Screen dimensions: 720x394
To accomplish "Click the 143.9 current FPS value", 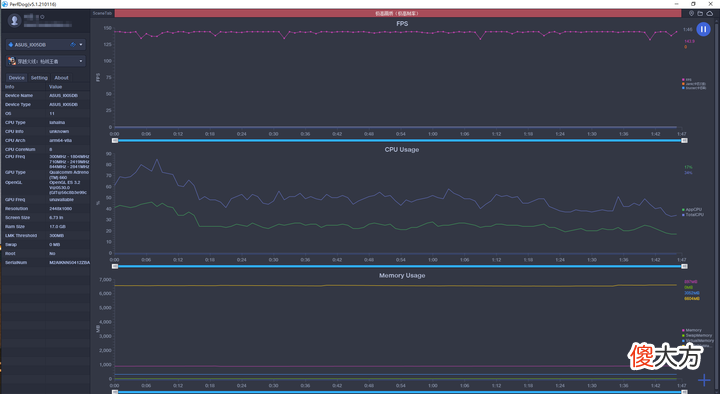I will pyautogui.click(x=689, y=41).
